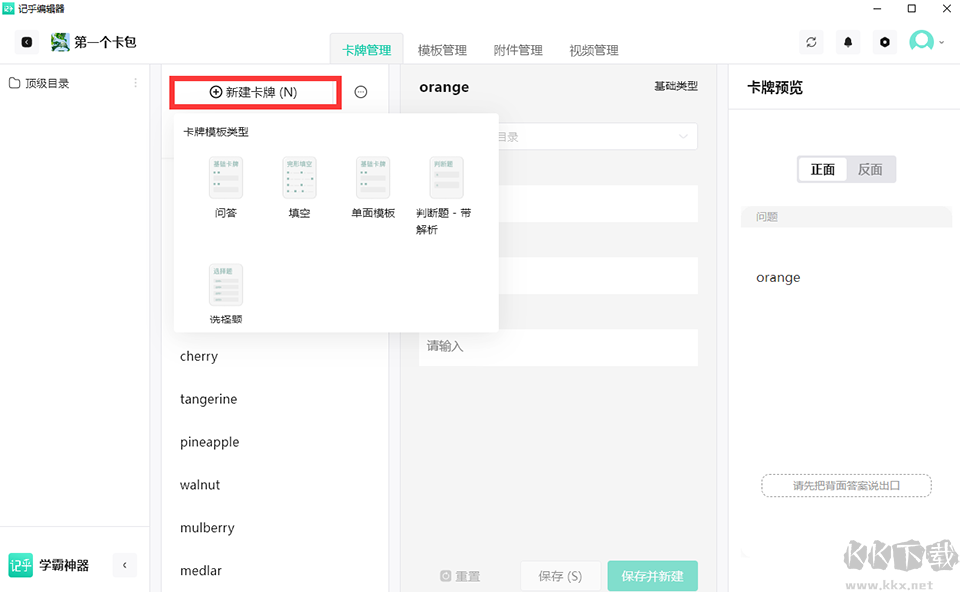Show the 正面 card preview side
The image size is (960, 592).
coord(822,170)
